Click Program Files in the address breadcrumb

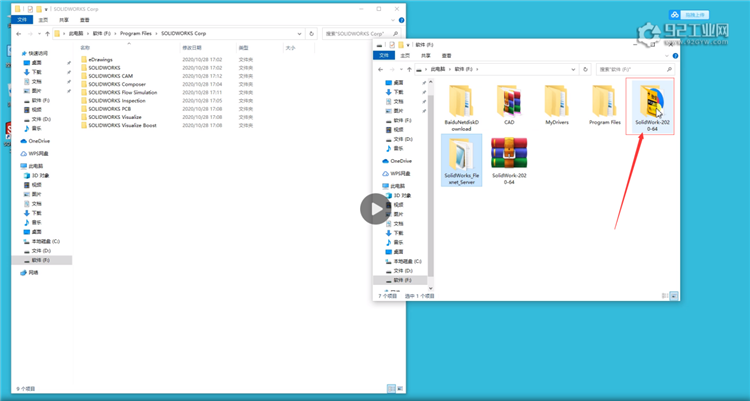135,33
